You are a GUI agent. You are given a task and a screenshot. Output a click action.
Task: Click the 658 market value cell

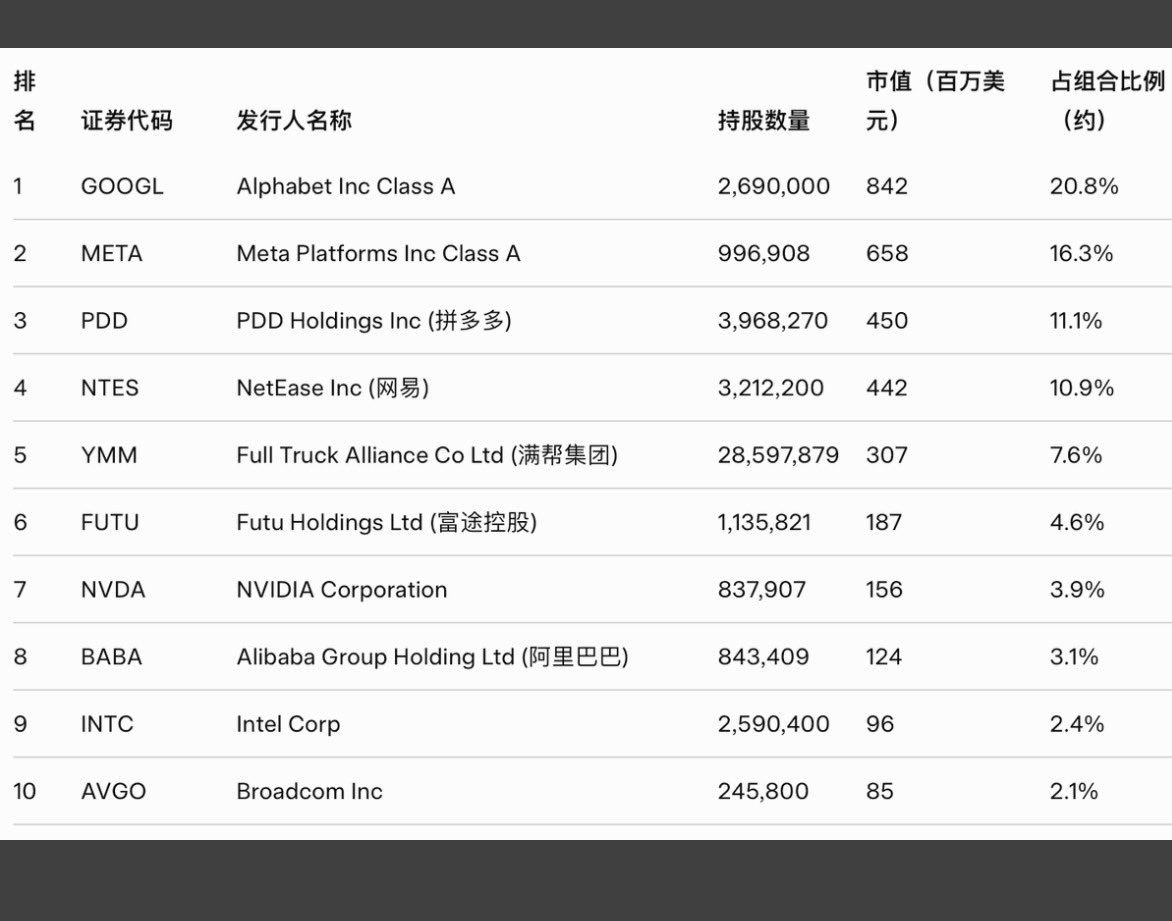tap(887, 253)
